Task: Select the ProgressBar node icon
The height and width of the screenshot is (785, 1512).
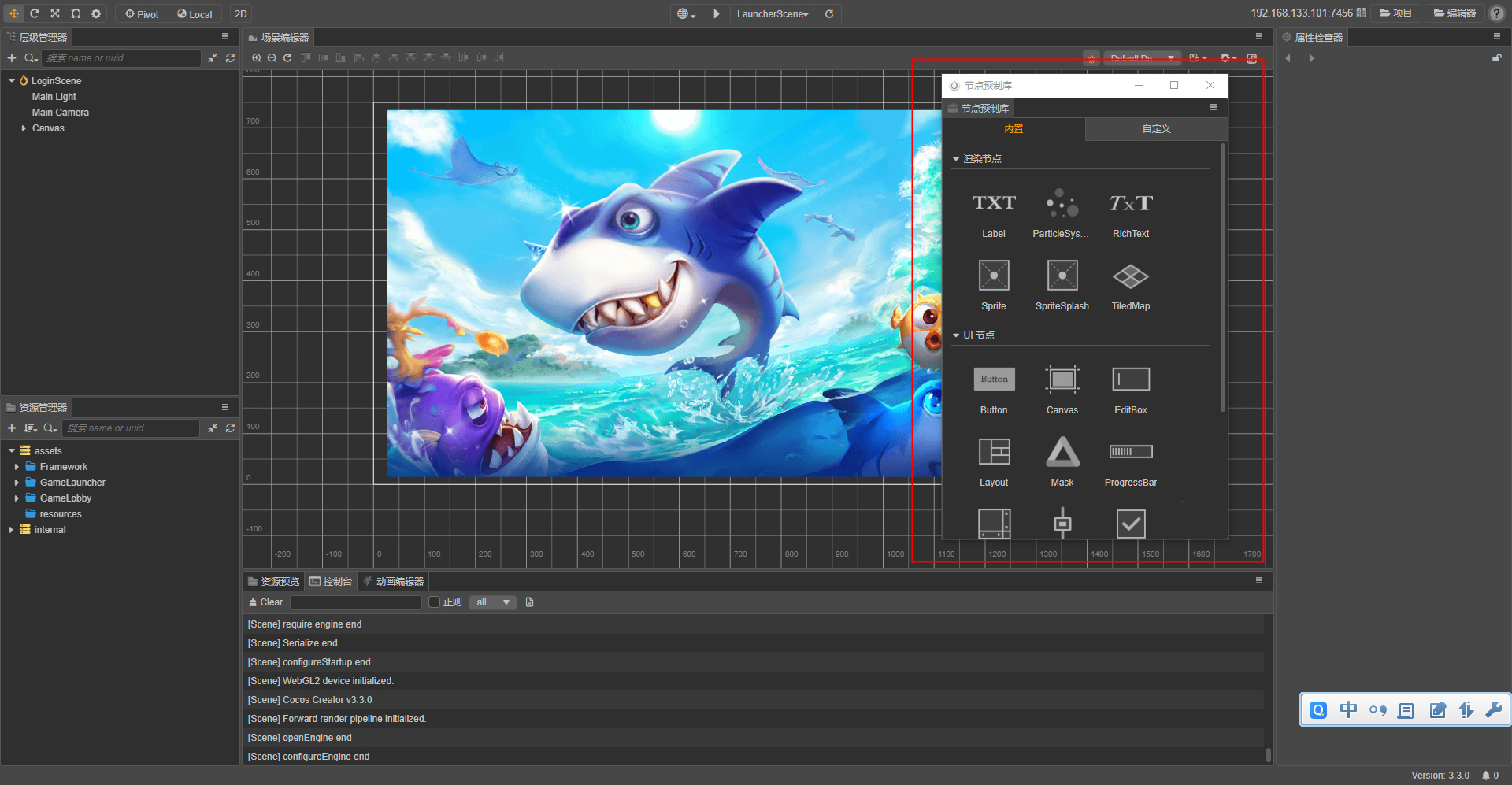Action: [1130, 453]
